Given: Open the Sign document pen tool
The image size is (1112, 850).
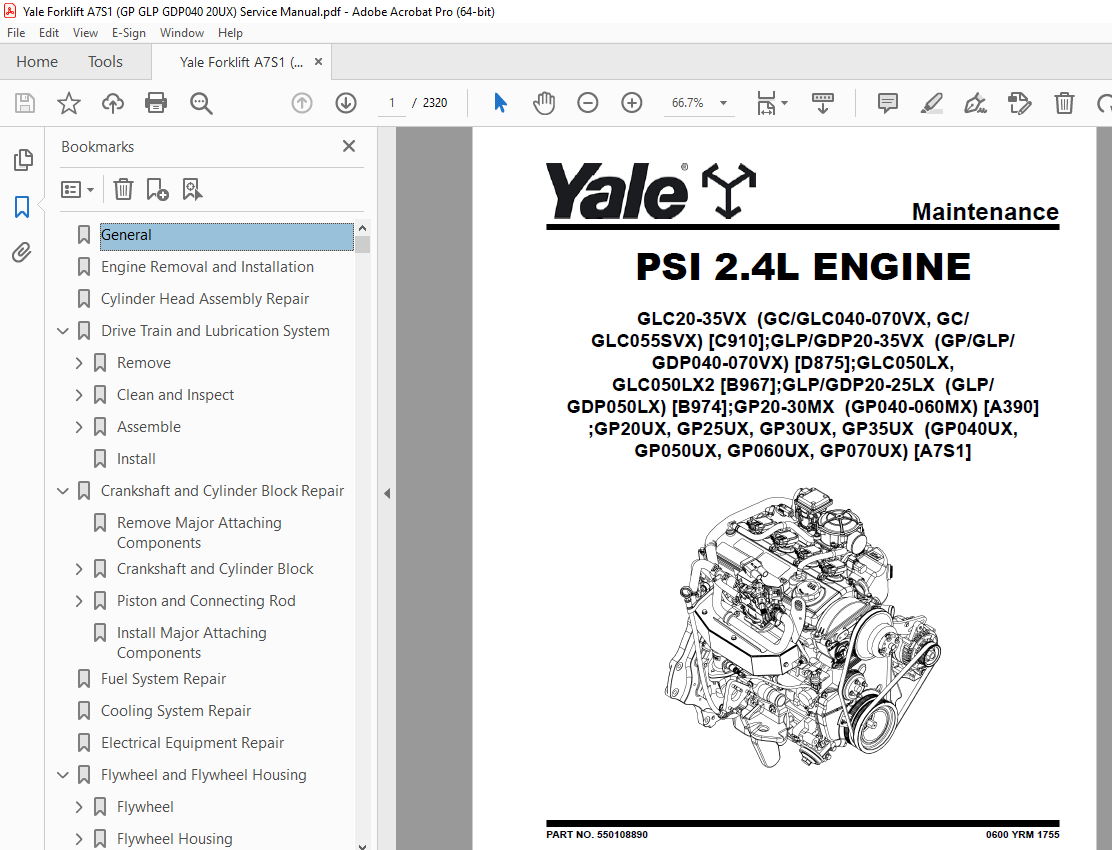Looking at the screenshot, I should (x=975, y=104).
